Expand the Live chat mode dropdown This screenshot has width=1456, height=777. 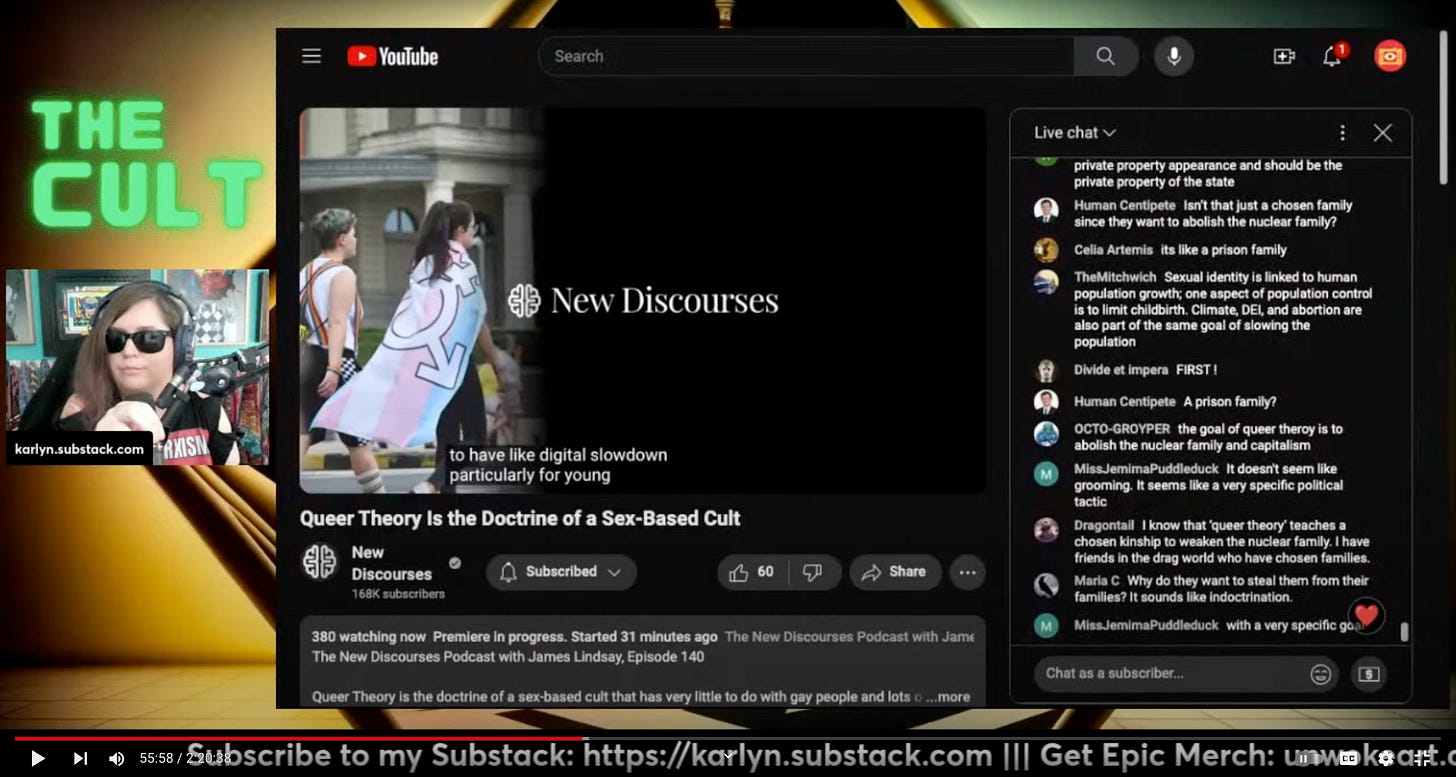(1075, 133)
